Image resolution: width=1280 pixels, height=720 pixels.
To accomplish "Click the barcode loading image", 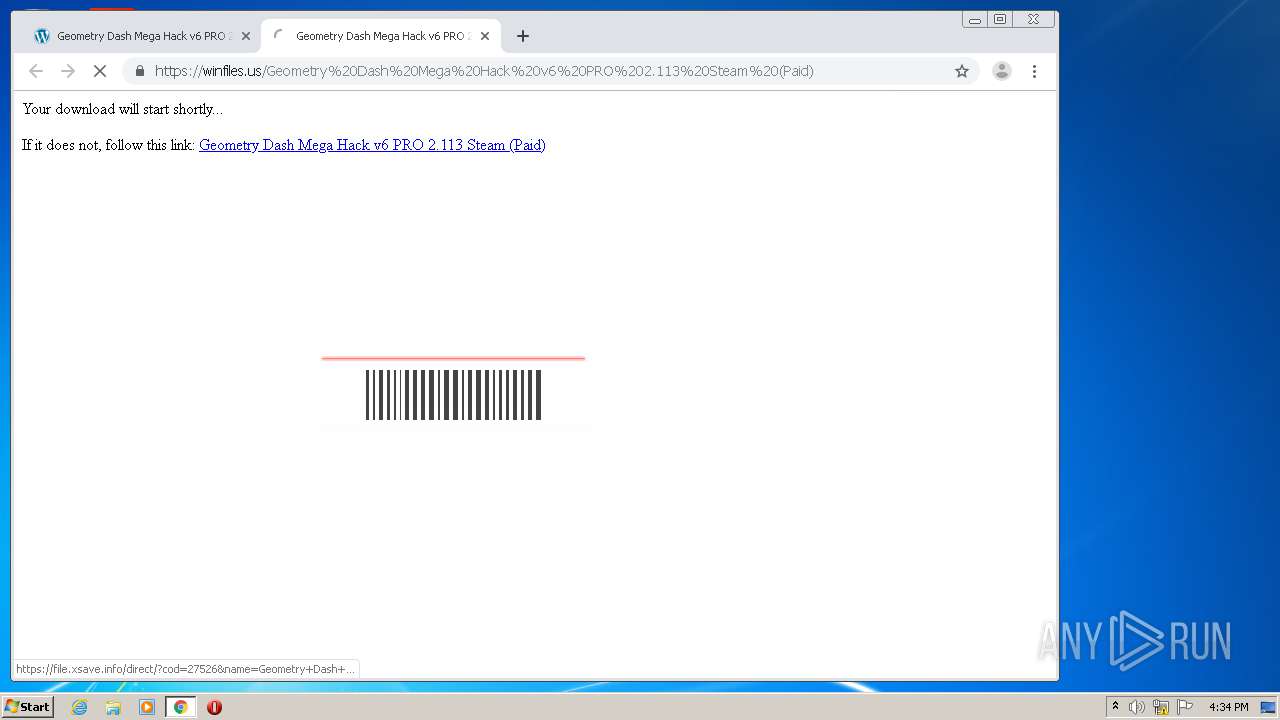I will point(453,394).
